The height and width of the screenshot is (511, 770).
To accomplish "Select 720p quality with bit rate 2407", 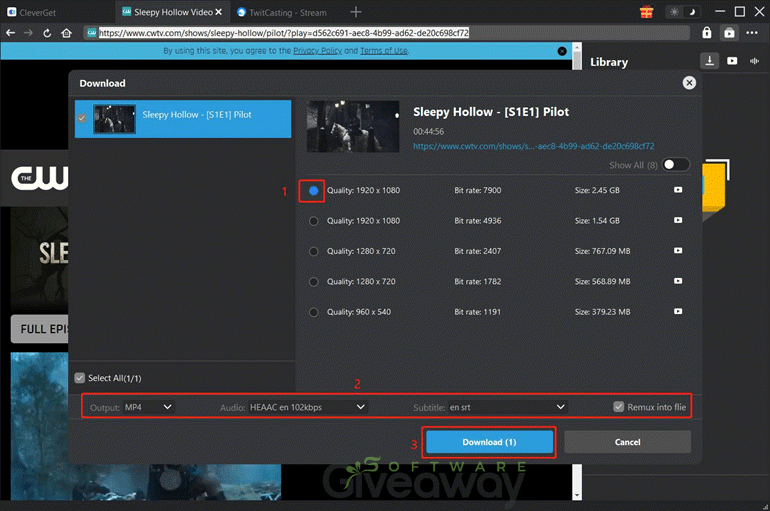I will tap(313, 251).
